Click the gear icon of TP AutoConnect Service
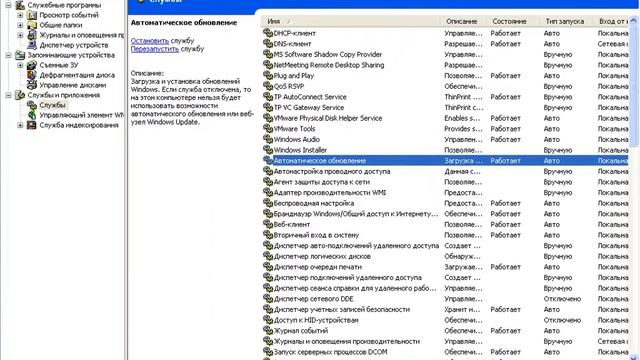This screenshot has width=640, height=360. pos(268,97)
